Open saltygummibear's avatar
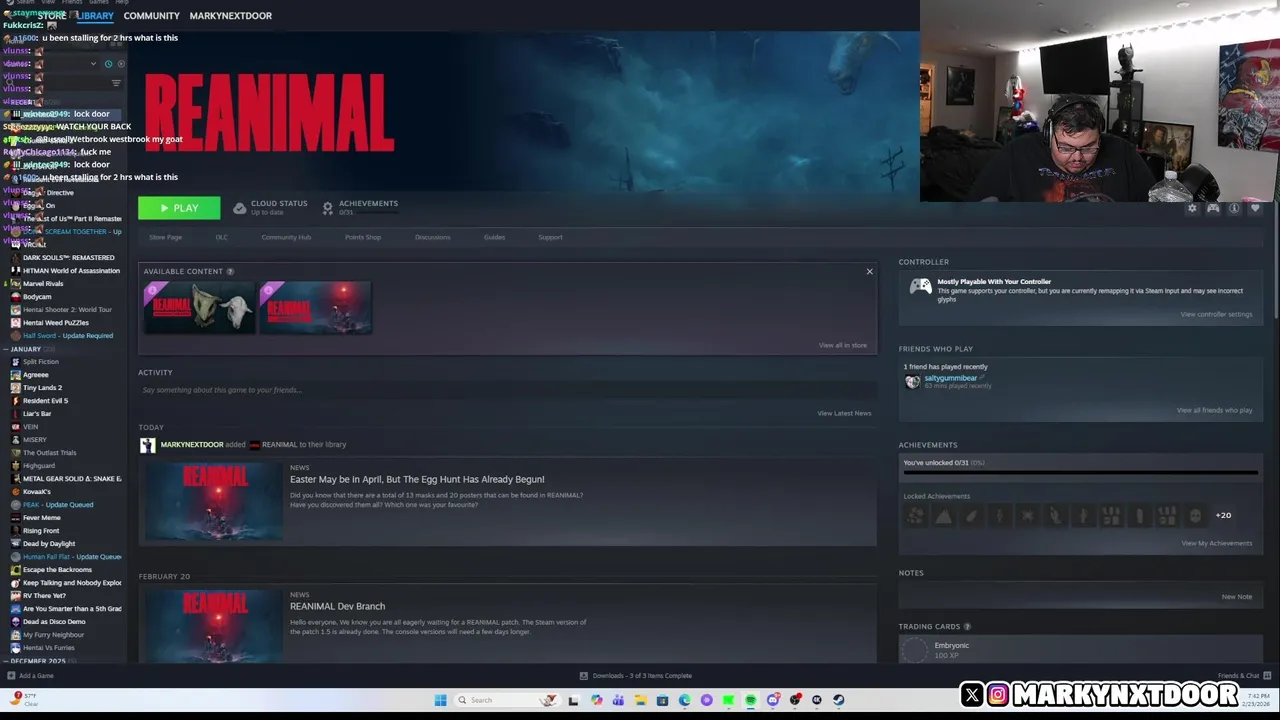 [x=912, y=381]
